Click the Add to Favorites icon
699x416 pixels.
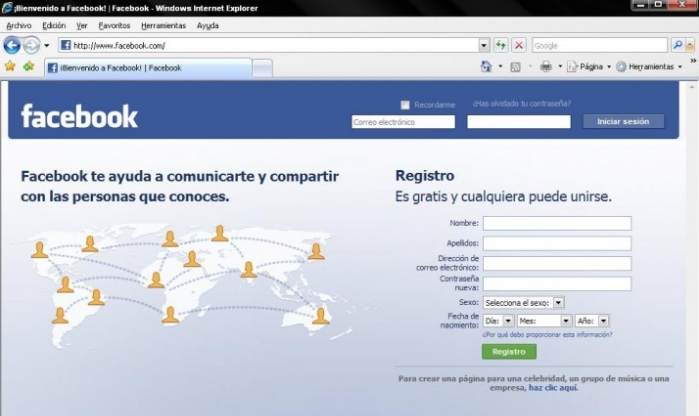point(29,66)
